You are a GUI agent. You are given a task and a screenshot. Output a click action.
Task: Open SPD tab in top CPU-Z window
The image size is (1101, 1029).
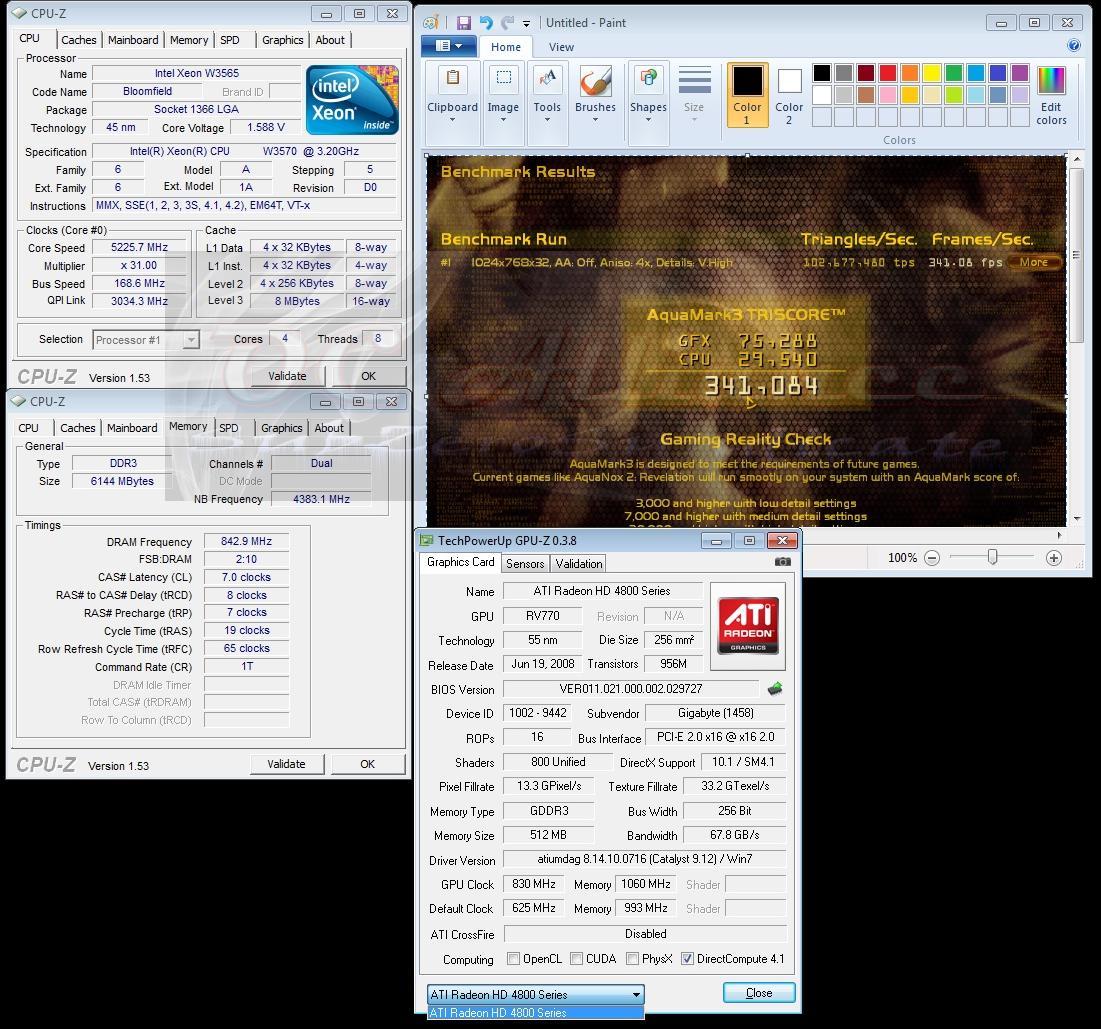[x=230, y=40]
